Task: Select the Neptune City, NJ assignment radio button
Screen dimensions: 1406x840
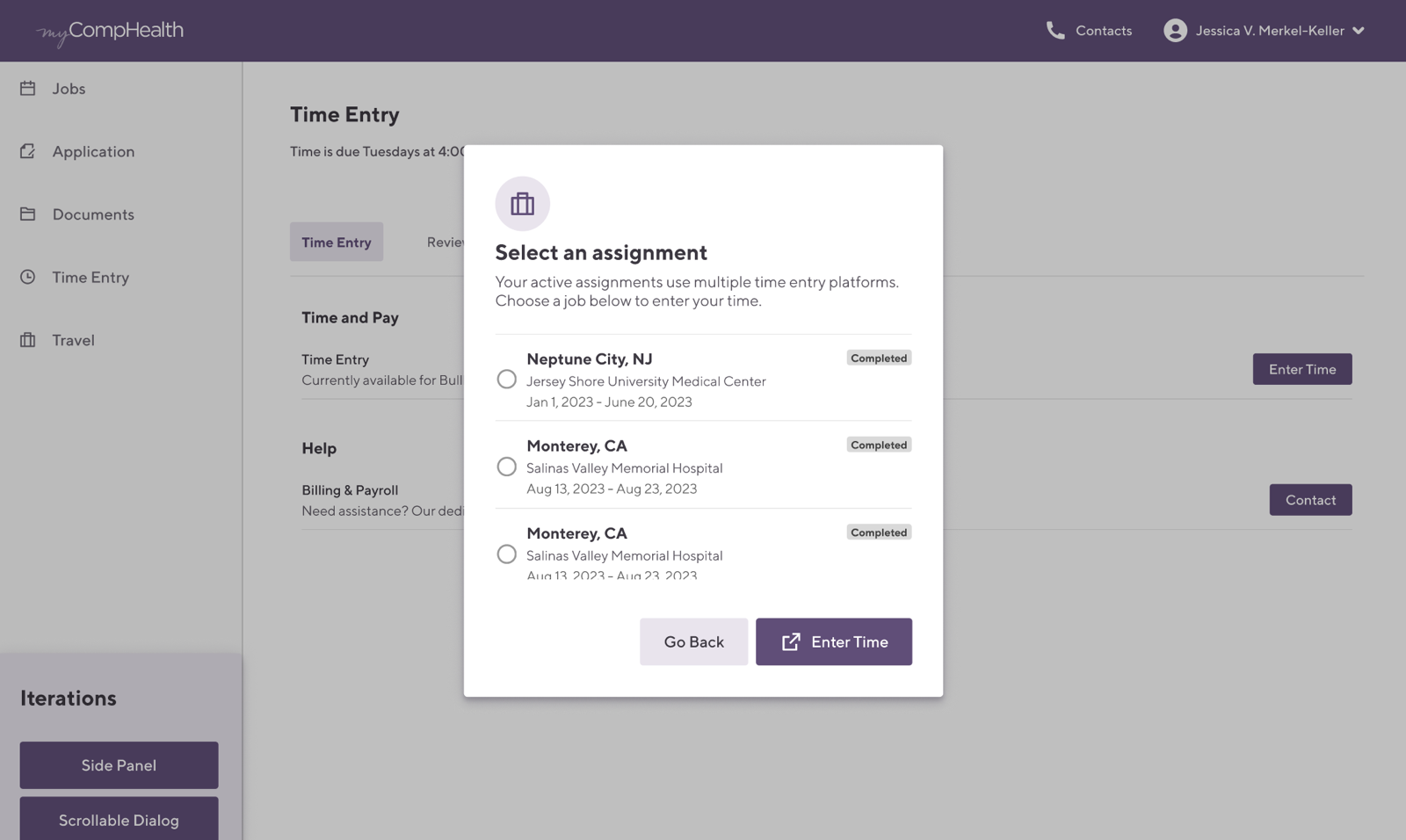Action: [x=506, y=379]
